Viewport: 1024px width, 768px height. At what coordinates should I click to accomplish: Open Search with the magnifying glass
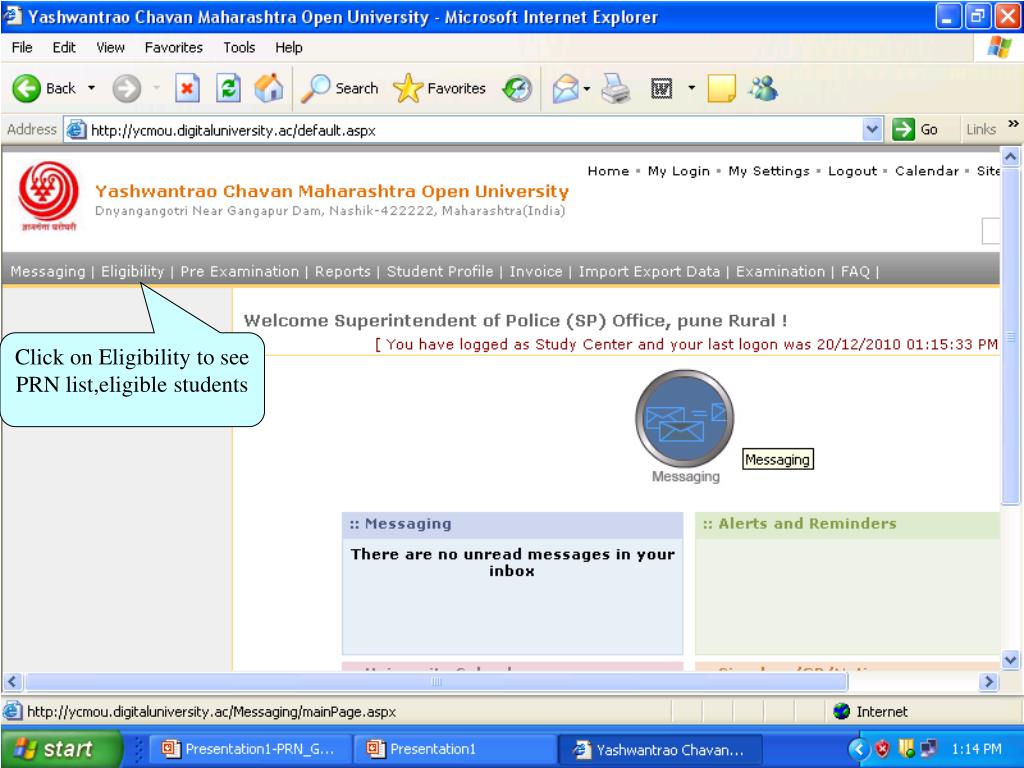340,88
